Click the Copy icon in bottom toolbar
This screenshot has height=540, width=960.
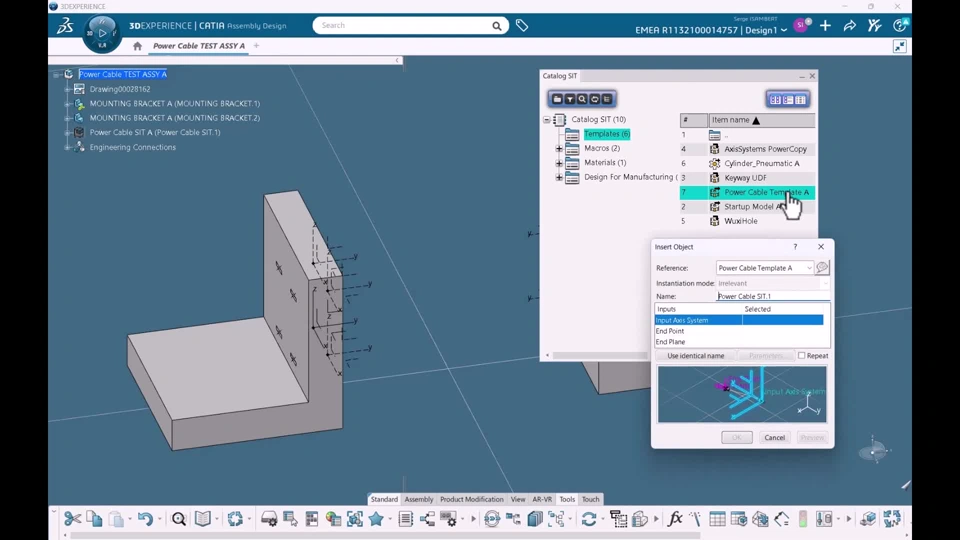(94, 519)
